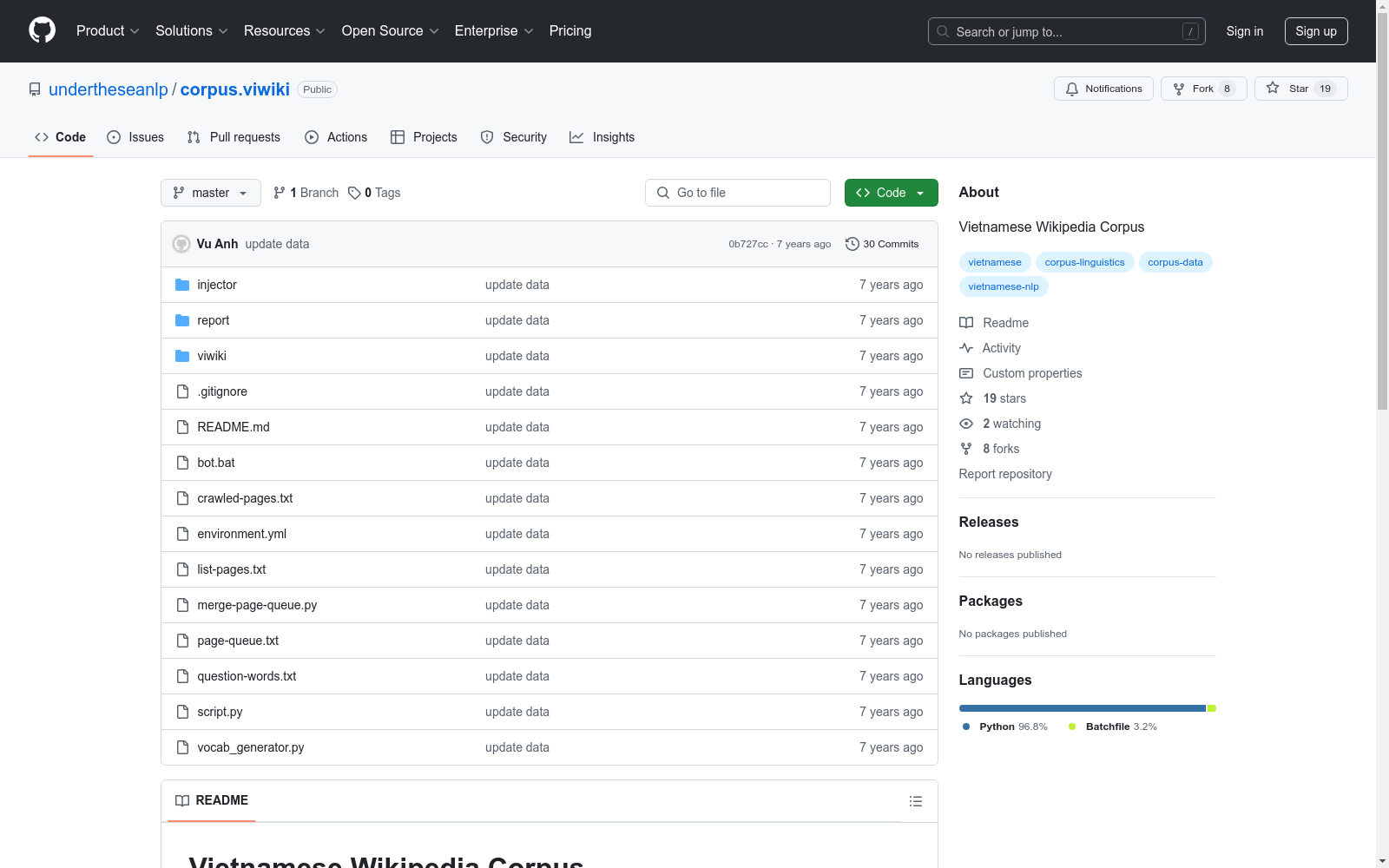Click the tag icon beside 0 Tags
The image size is (1389, 868).
[x=354, y=193]
